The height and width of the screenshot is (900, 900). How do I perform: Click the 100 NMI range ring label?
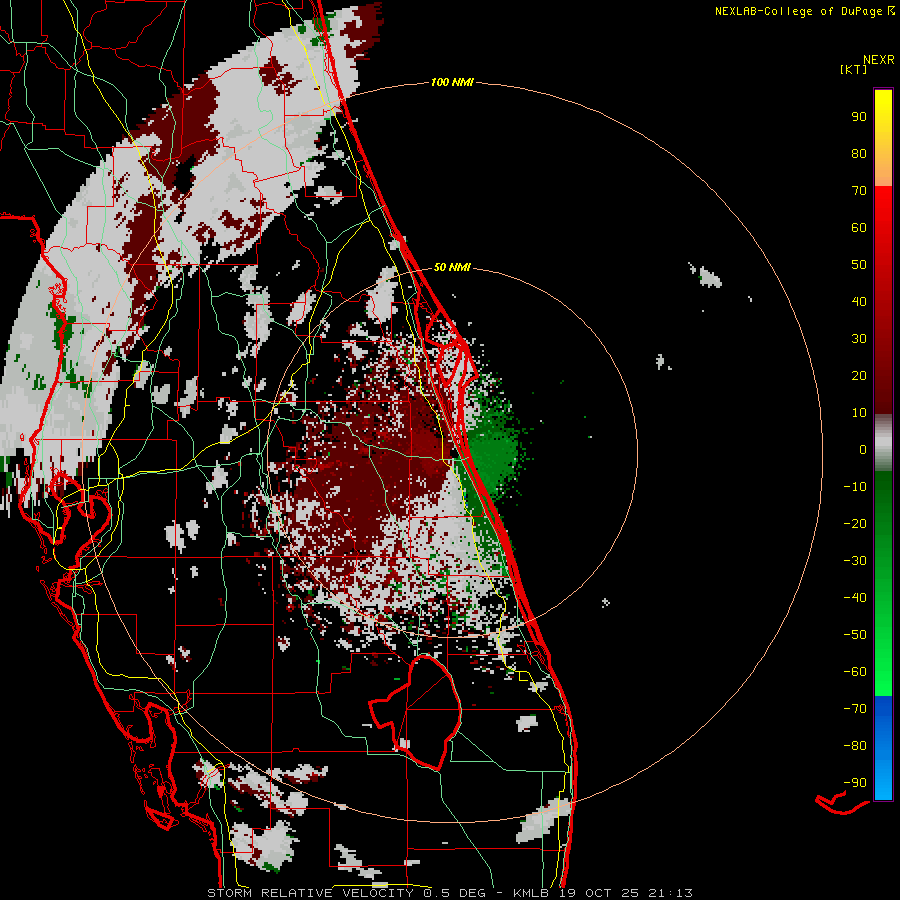click(452, 83)
